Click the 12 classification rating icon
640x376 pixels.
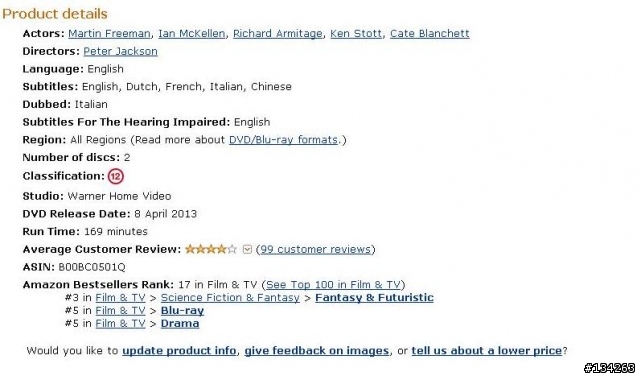tap(116, 176)
